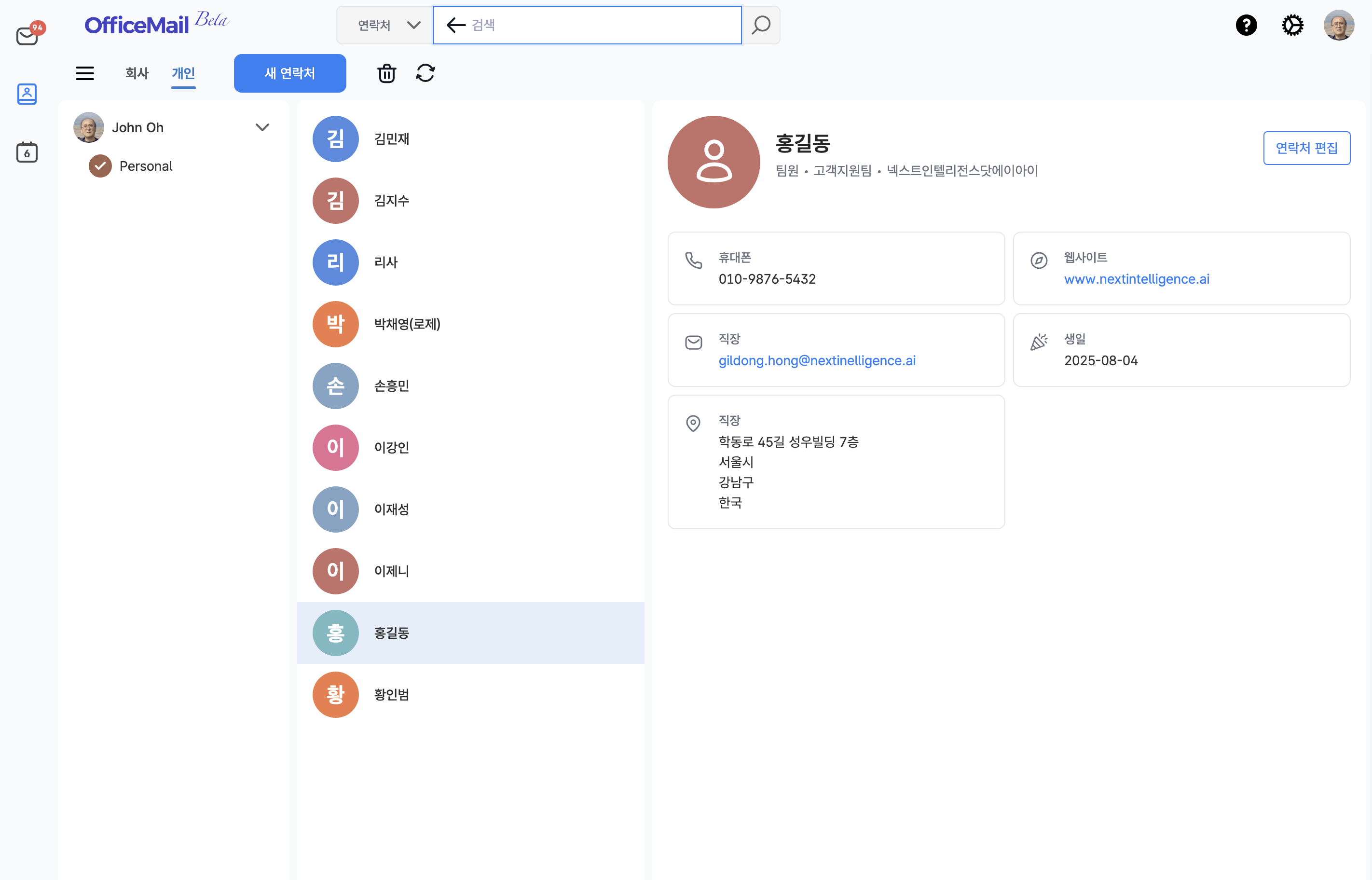Refresh the contact list
The height and width of the screenshot is (880, 1372).
pyautogui.click(x=425, y=73)
